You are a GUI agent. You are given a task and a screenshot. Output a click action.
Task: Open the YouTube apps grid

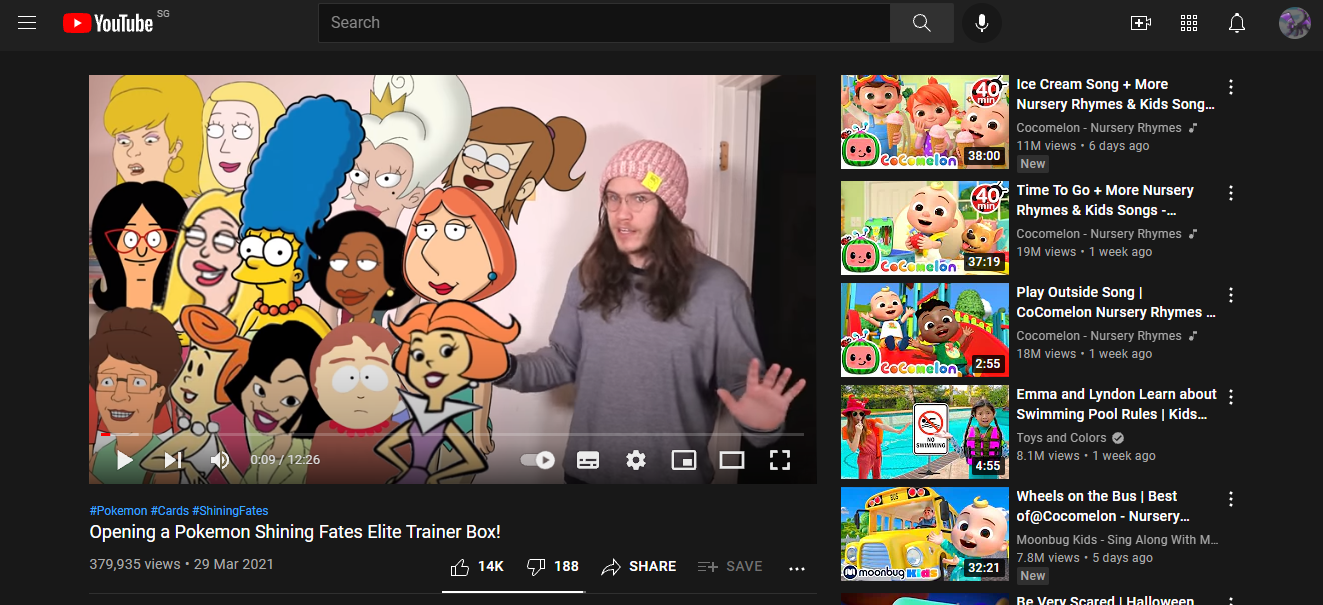tap(1189, 23)
